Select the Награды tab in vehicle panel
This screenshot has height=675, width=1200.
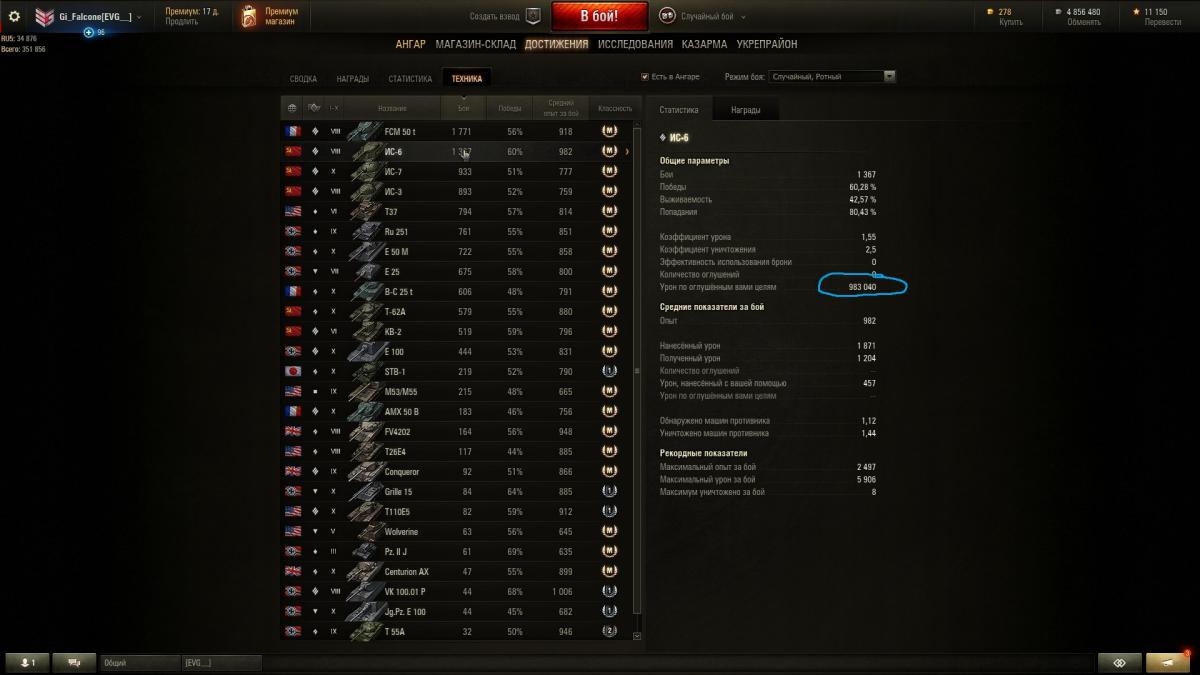point(745,110)
